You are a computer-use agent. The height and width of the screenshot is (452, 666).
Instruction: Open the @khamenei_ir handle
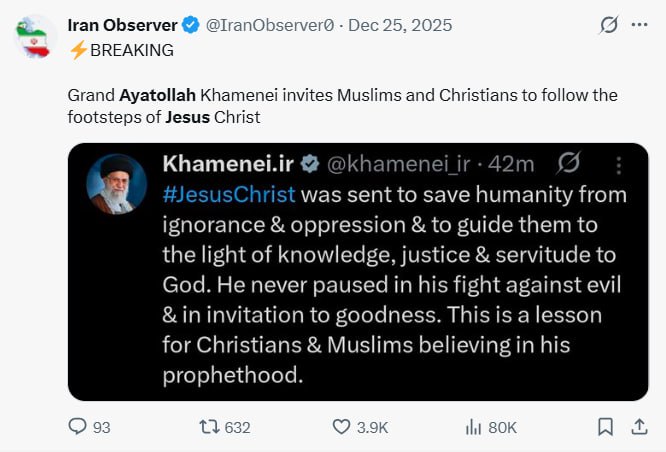(398, 164)
